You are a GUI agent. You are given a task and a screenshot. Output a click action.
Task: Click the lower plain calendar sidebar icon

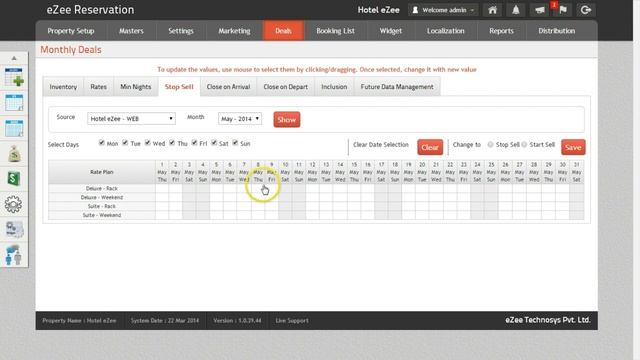click(14, 128)
